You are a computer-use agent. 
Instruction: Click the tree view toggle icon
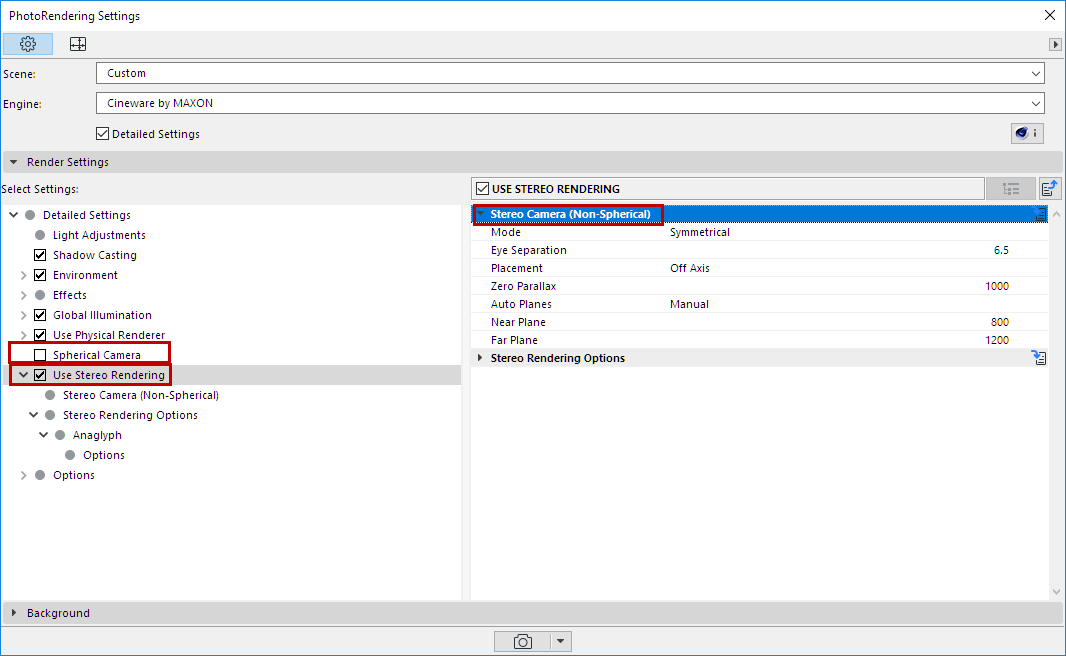1011,188
